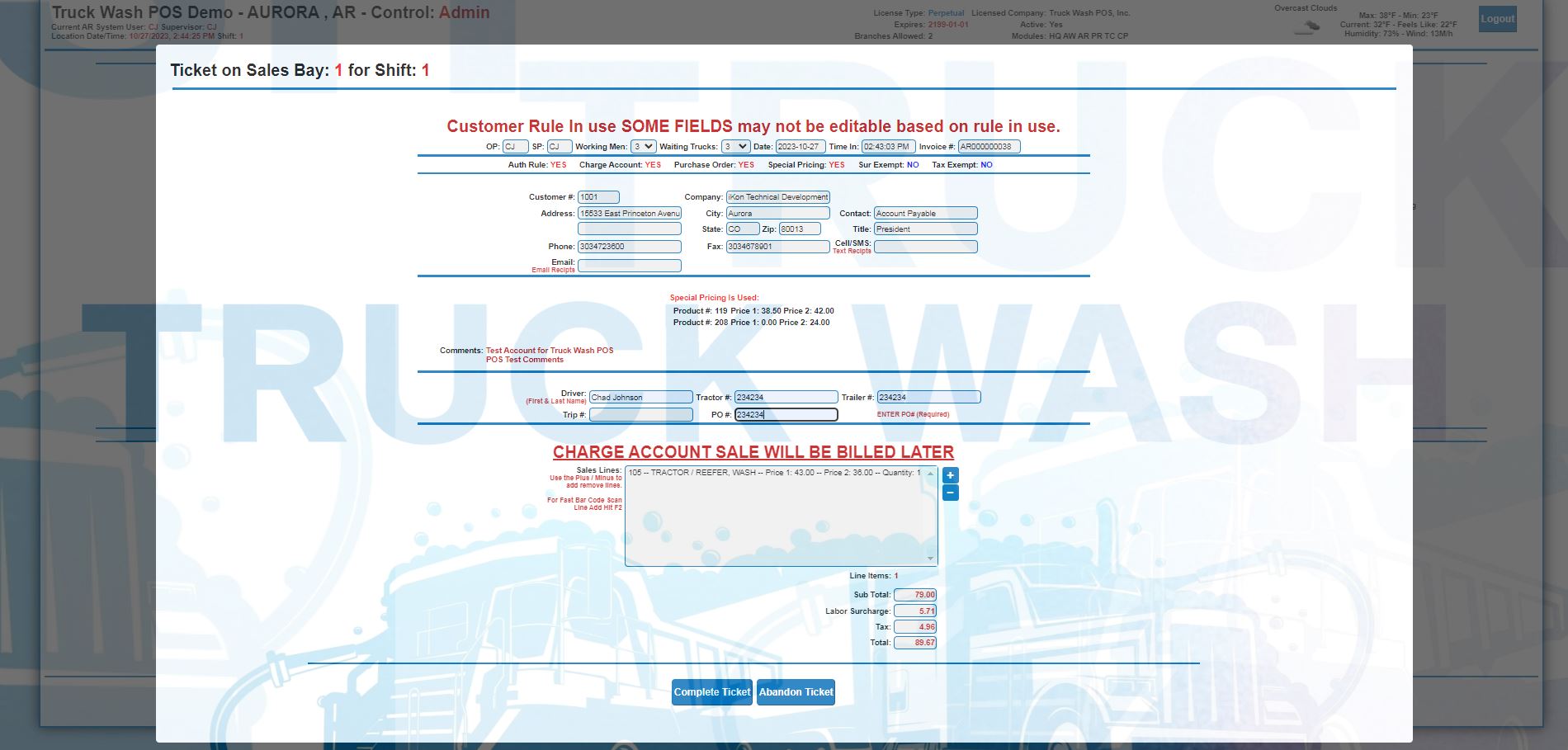Screen dimensions: 1568x750
Task: Click the Title field President
Action: 926,229
